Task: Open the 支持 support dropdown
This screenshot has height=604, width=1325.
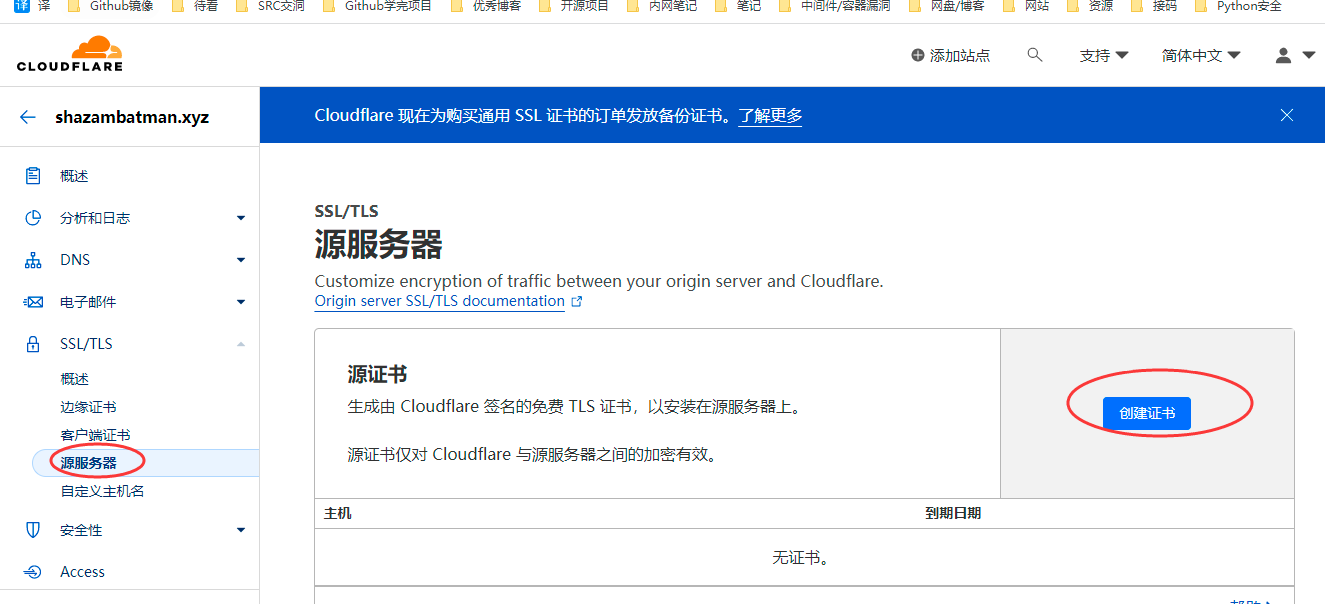Action: point(1104,55)
